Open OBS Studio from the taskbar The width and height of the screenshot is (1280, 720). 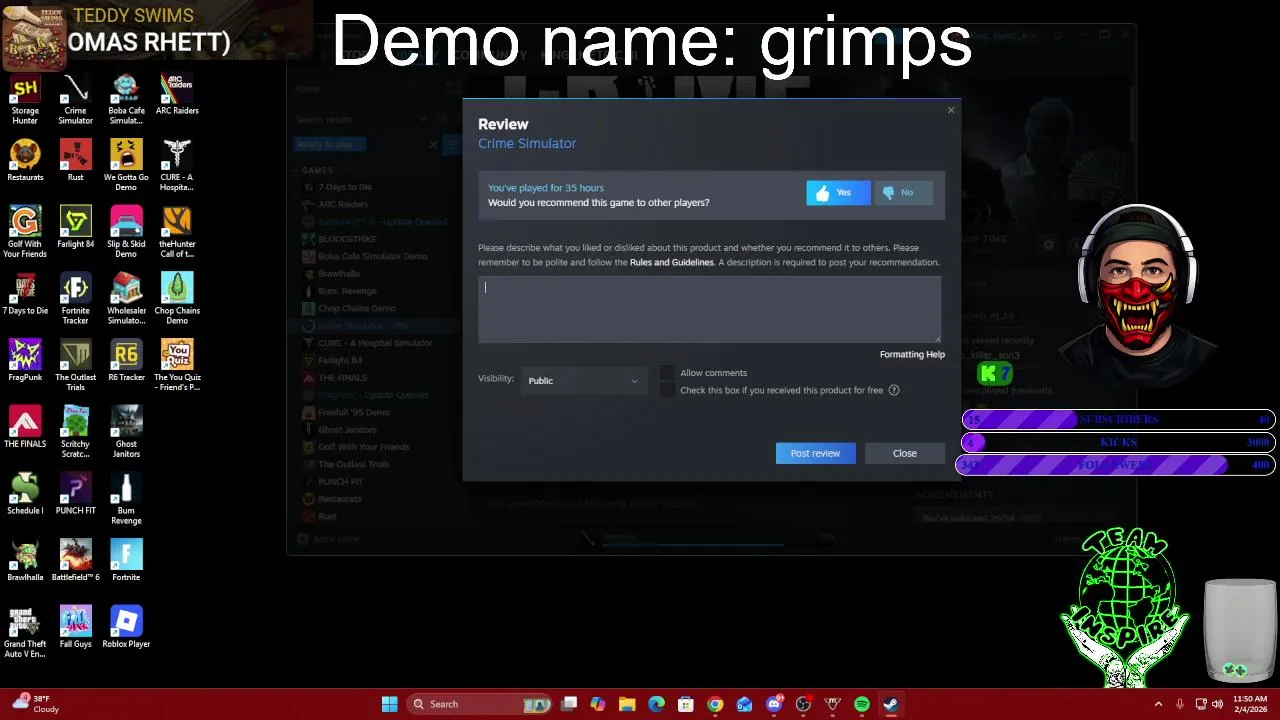(x=803, y=704)
